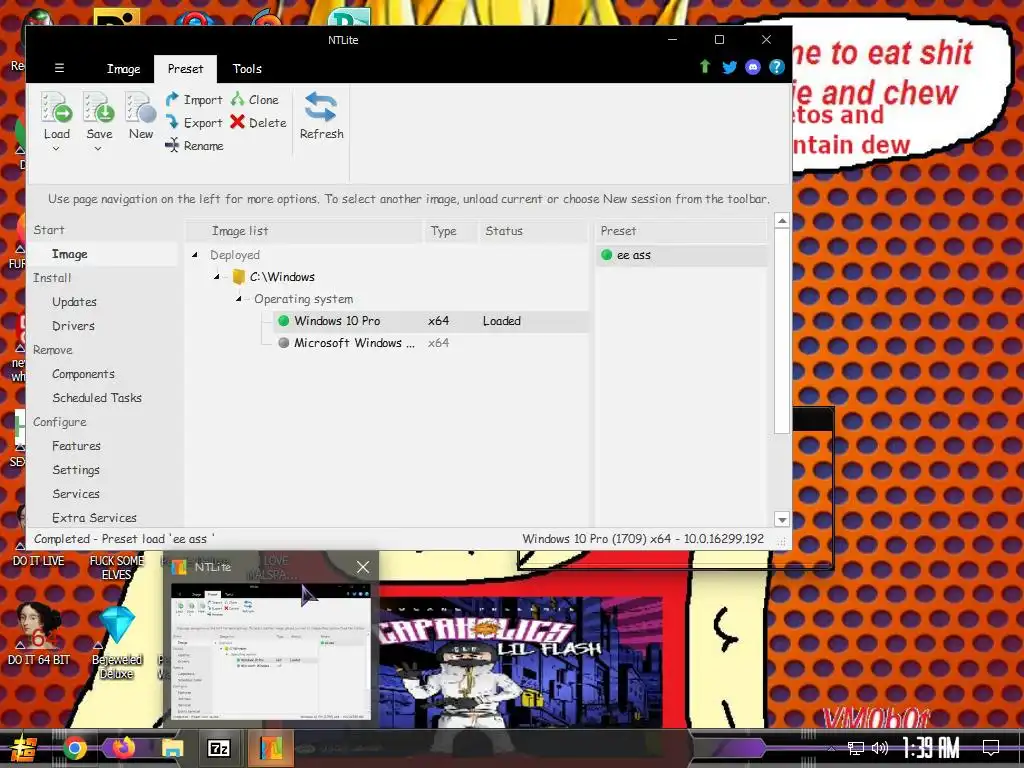Open the volume control in tray

click(x=879, y=748)
